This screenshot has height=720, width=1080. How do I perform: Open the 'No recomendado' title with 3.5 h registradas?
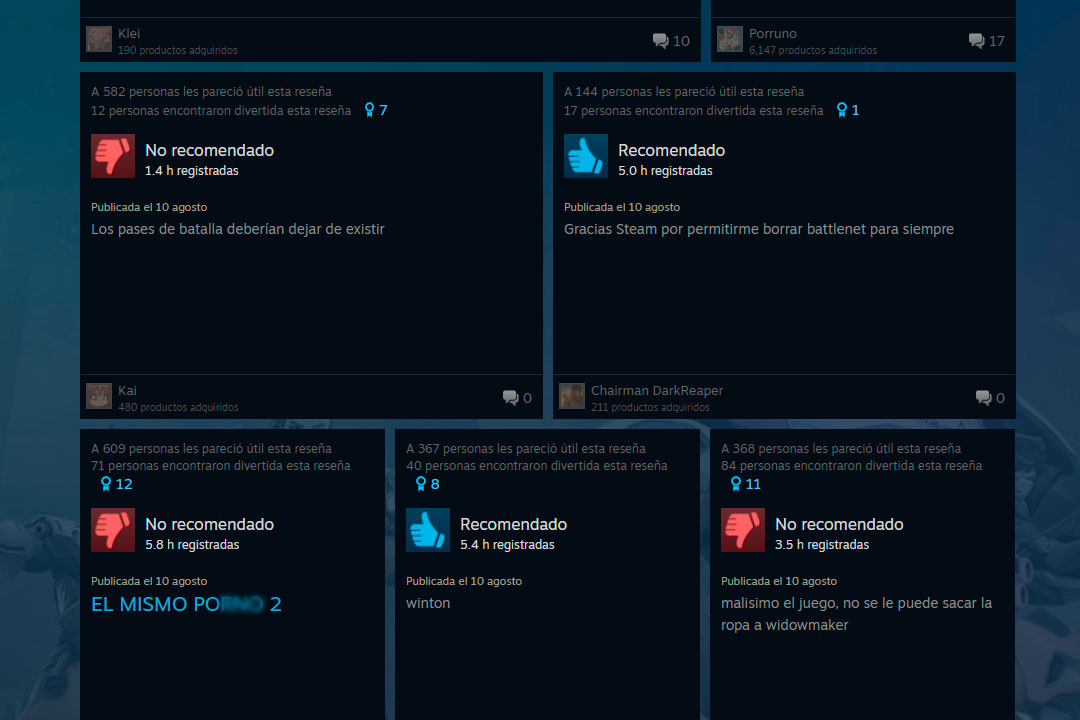pos(839,524)
